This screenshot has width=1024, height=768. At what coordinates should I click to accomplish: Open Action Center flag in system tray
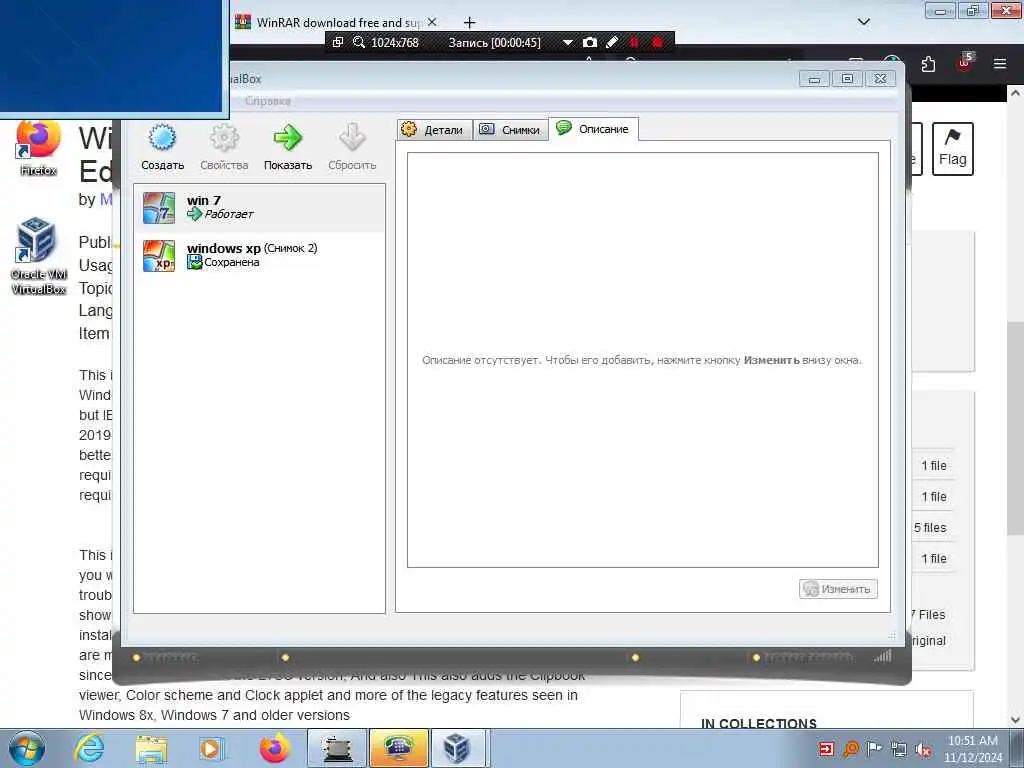click(x=874, y=749)
